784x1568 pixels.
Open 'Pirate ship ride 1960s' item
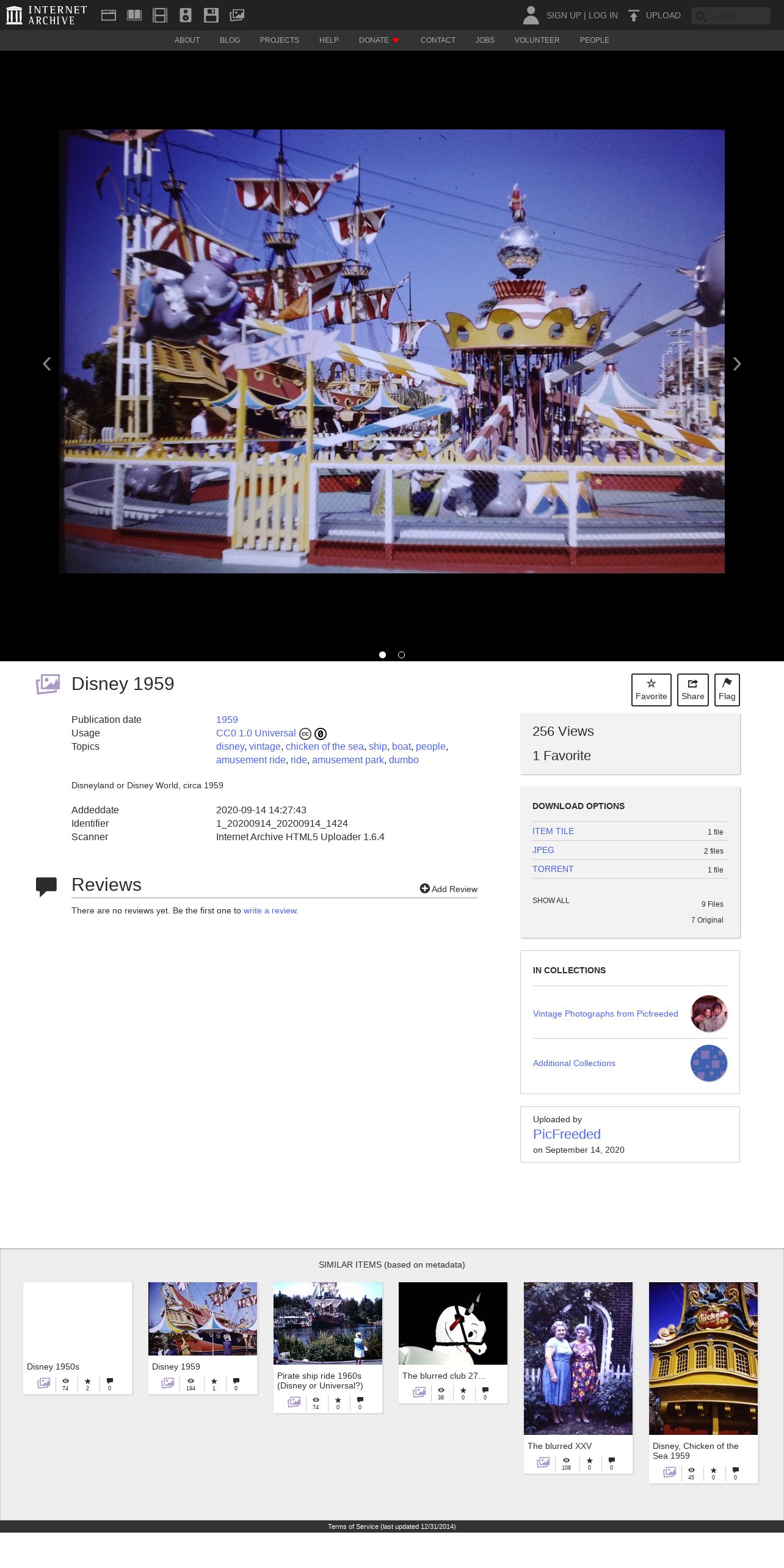pos(328,1346)
